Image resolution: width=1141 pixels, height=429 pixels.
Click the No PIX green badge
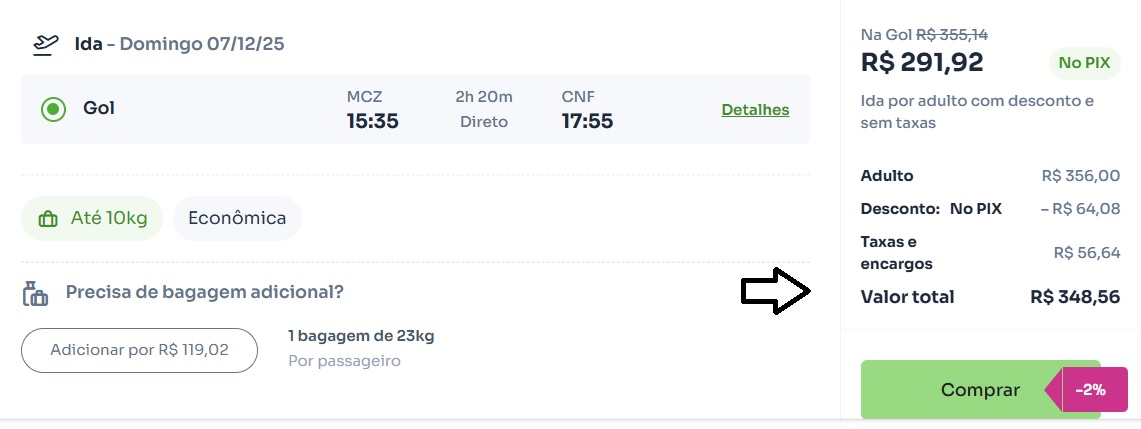1084,63
